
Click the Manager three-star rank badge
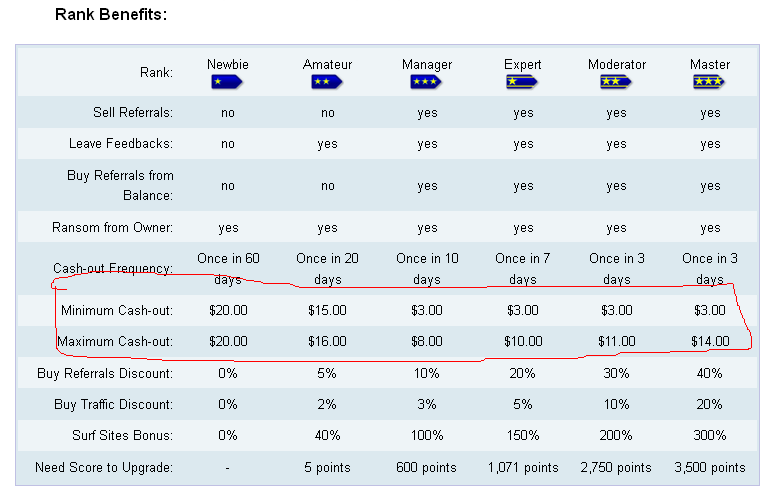pos(427,81)
